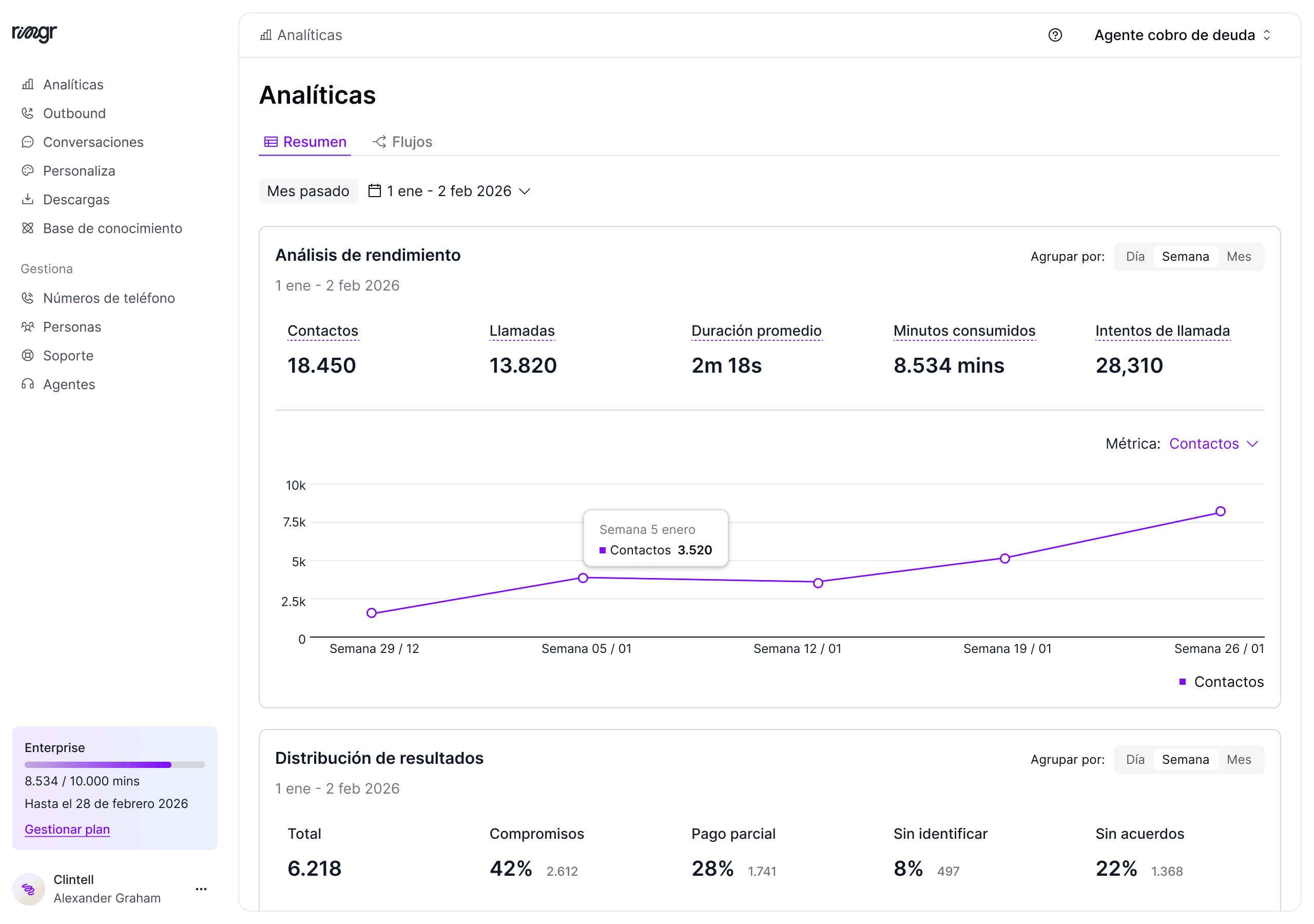Open the help question mark icon

click(1055, 35)
